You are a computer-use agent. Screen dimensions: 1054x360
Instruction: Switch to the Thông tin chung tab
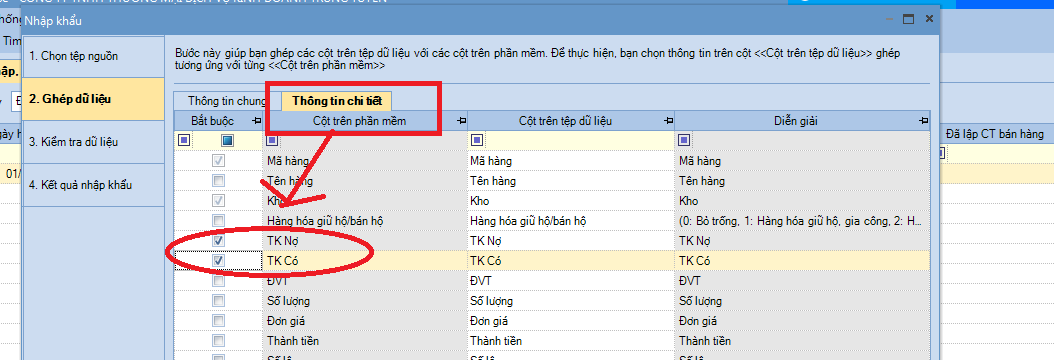tap(227, 101)
